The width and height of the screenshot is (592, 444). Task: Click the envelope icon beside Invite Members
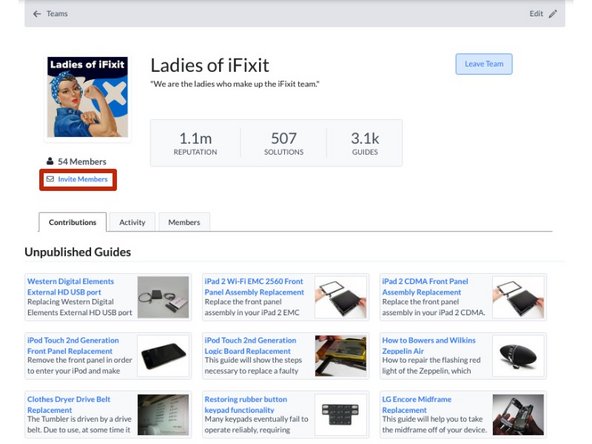click(x=50, y=179)
